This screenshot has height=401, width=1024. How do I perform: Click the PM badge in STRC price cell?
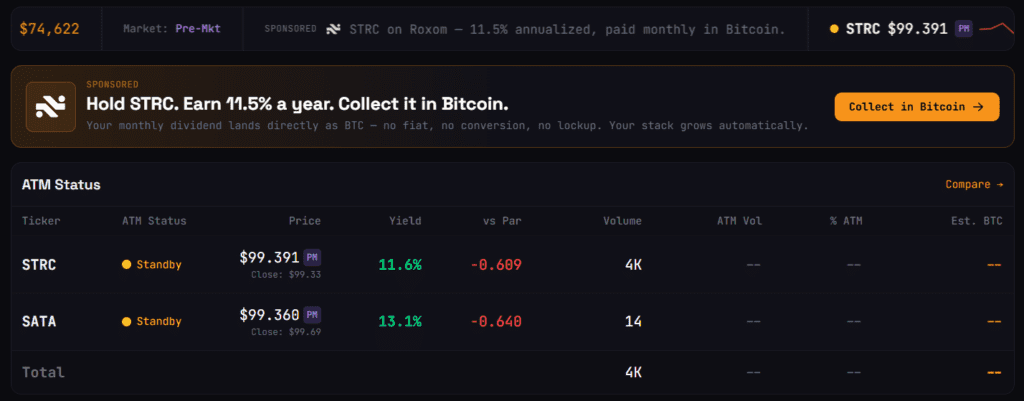pyautogui.click(x=312, y=257)
